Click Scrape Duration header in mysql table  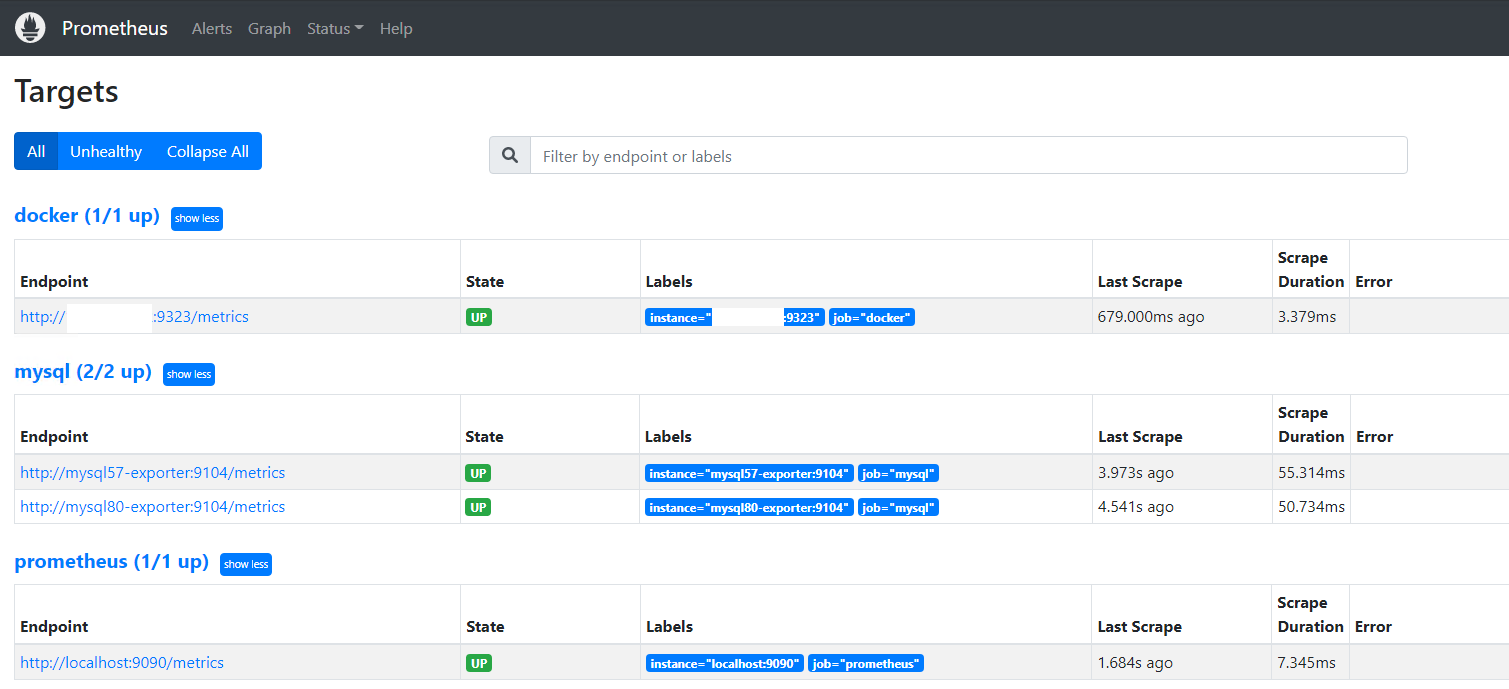(1311, 424)
